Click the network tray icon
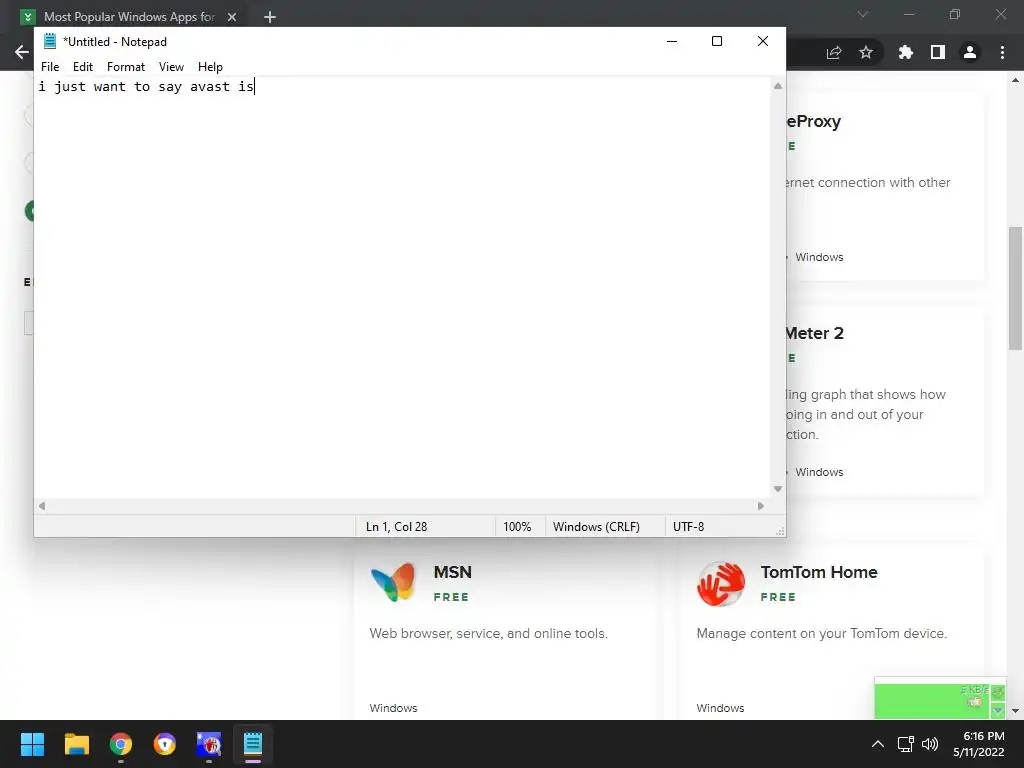The image size is (1024, 768). coord(905,744)
